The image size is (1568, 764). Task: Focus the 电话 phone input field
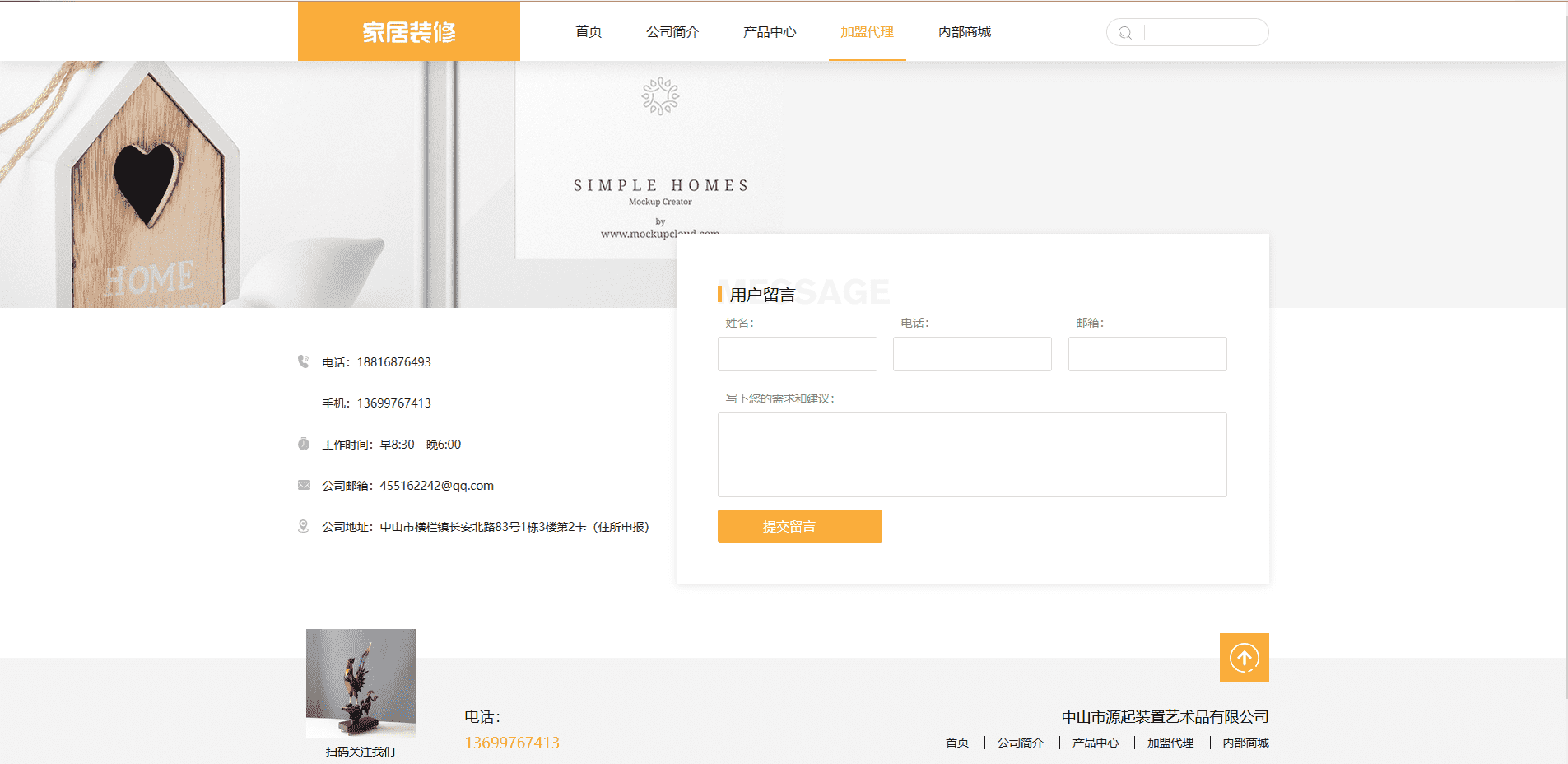pos(972,354)
